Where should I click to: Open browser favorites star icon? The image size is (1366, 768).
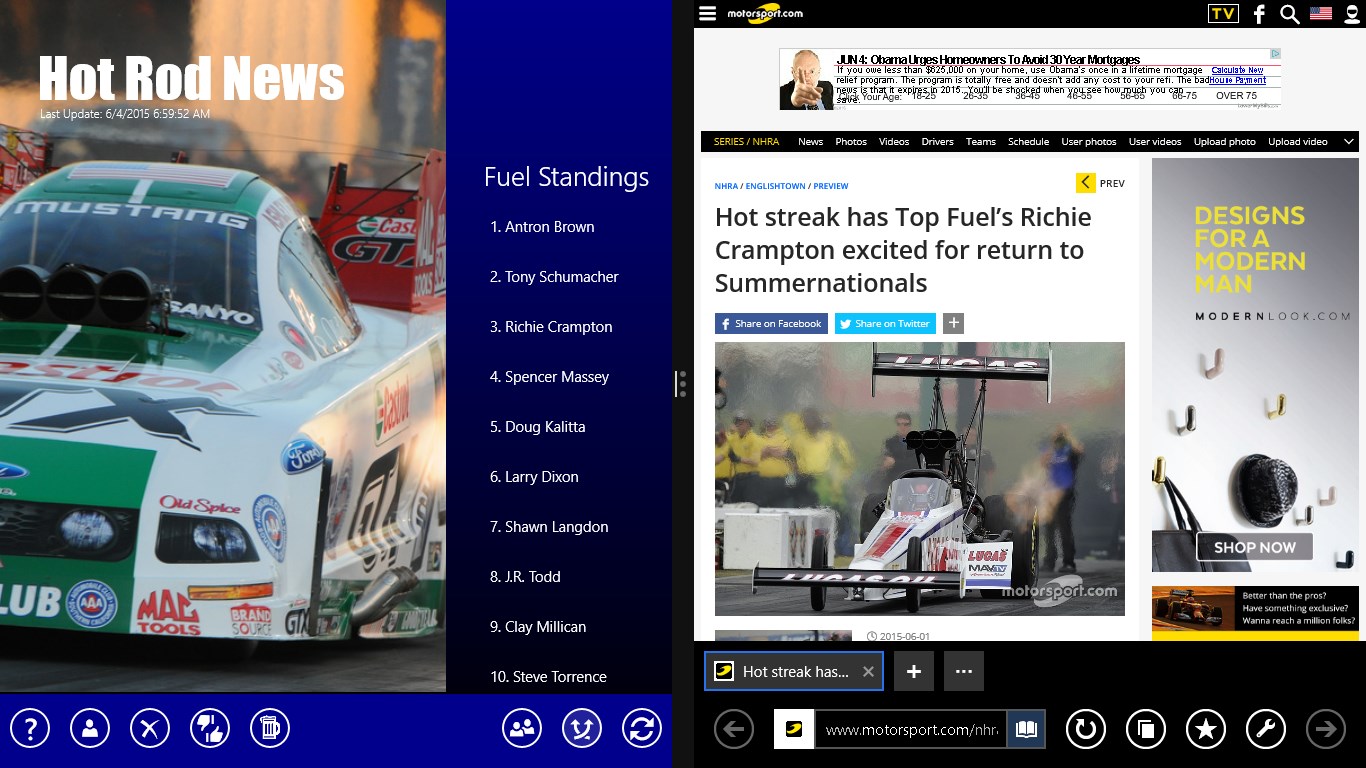1205,730
